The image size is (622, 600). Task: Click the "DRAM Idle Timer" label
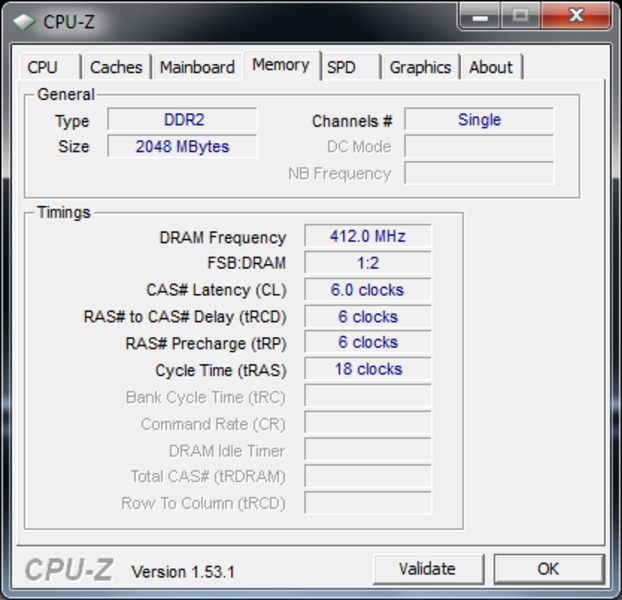pos(227,451)
